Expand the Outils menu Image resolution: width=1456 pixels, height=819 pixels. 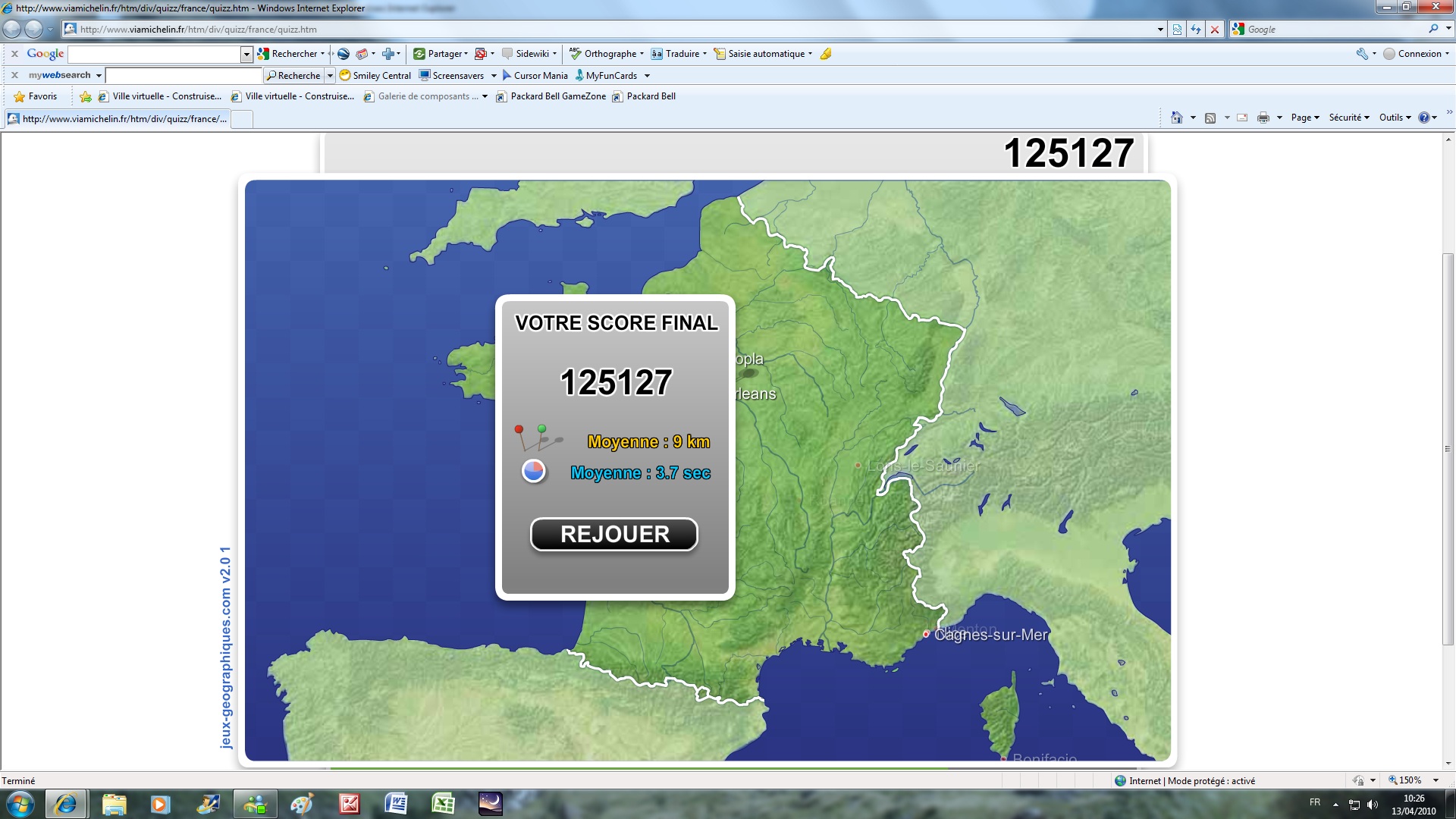(1395, 118)
